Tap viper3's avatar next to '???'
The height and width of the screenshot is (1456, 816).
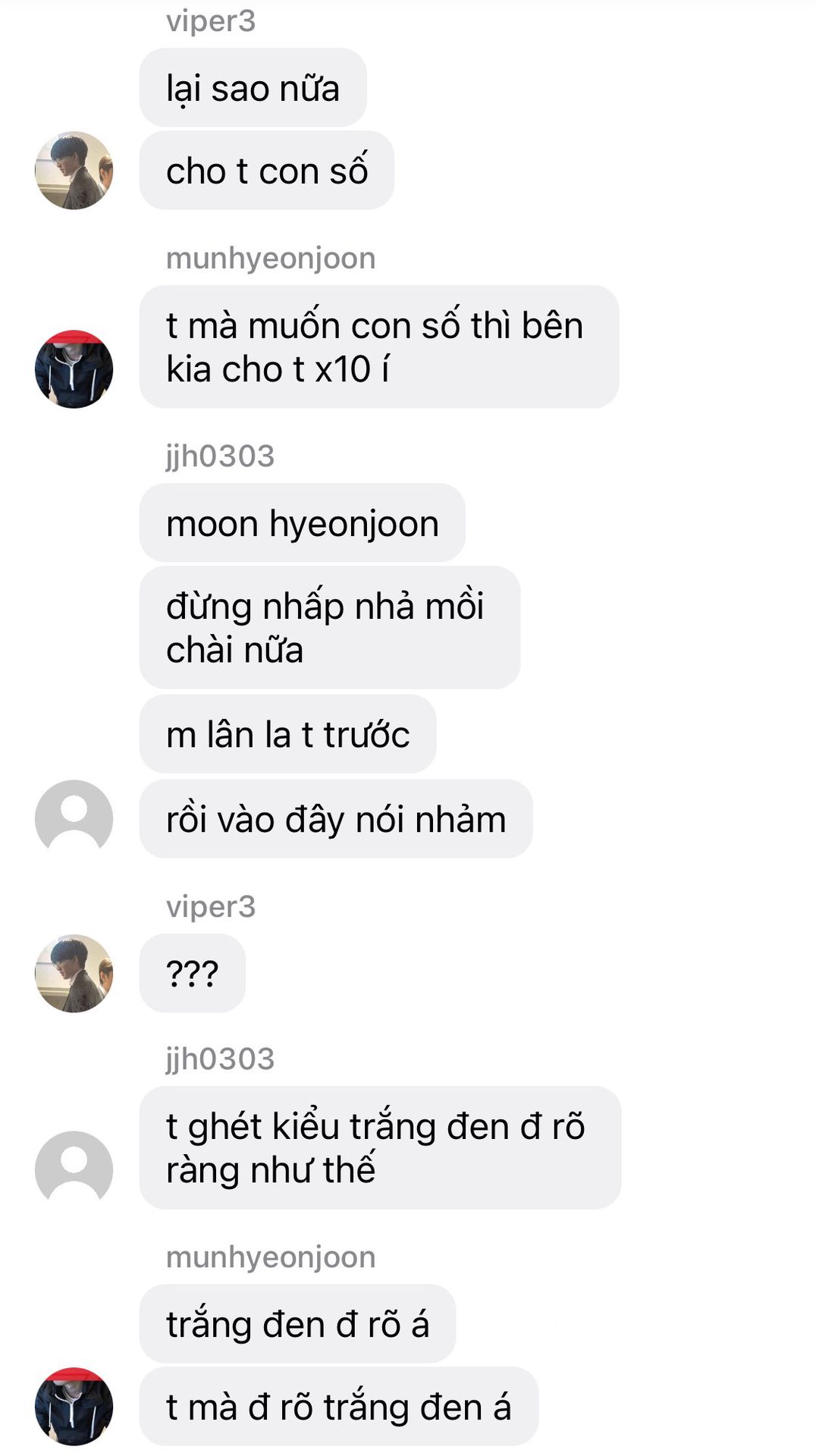[74, 974]
